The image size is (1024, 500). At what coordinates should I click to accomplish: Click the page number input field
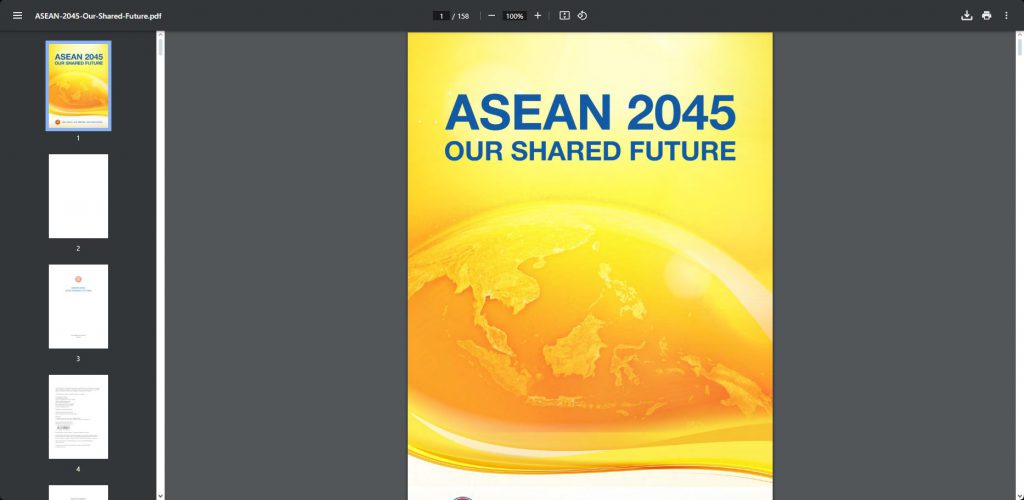coord(441,16)
